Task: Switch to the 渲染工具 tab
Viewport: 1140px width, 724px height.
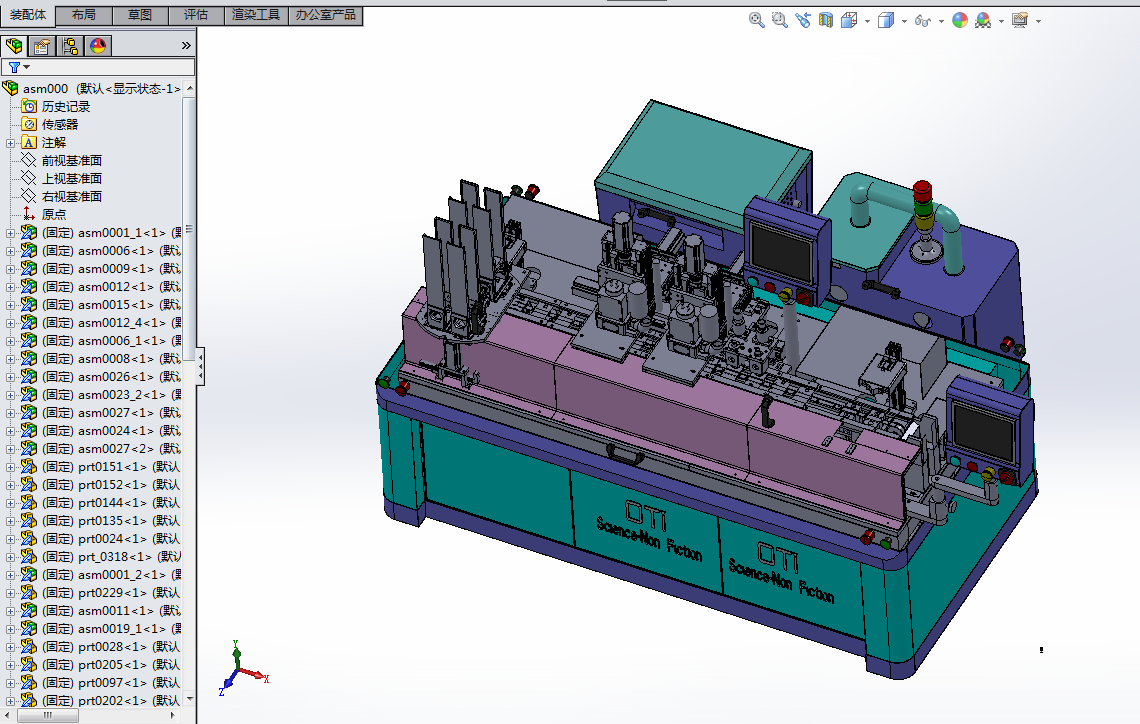Action: 256,15
